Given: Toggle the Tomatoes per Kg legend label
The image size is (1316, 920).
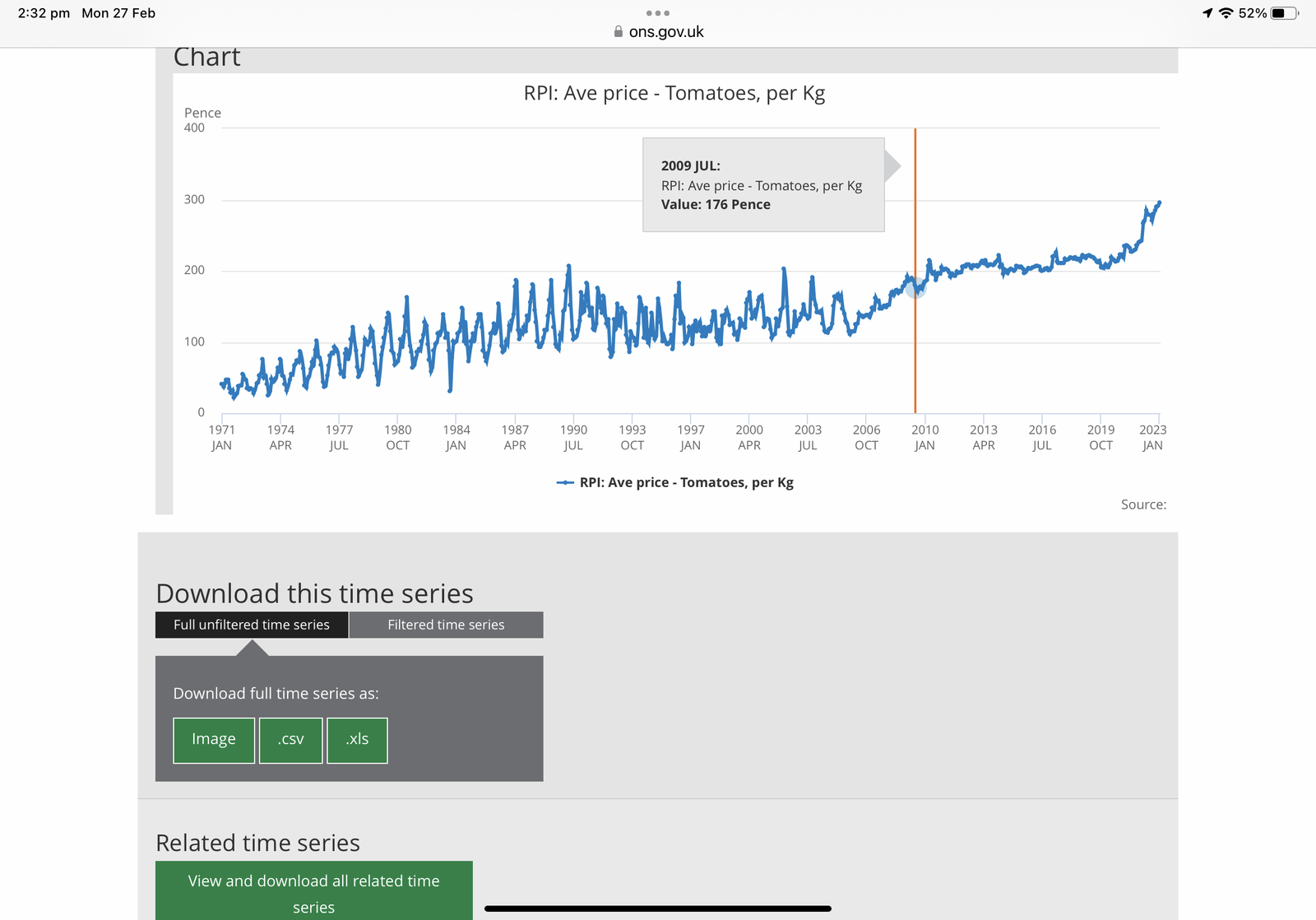Looking at the screenshot, I should [x=686, y=483].
